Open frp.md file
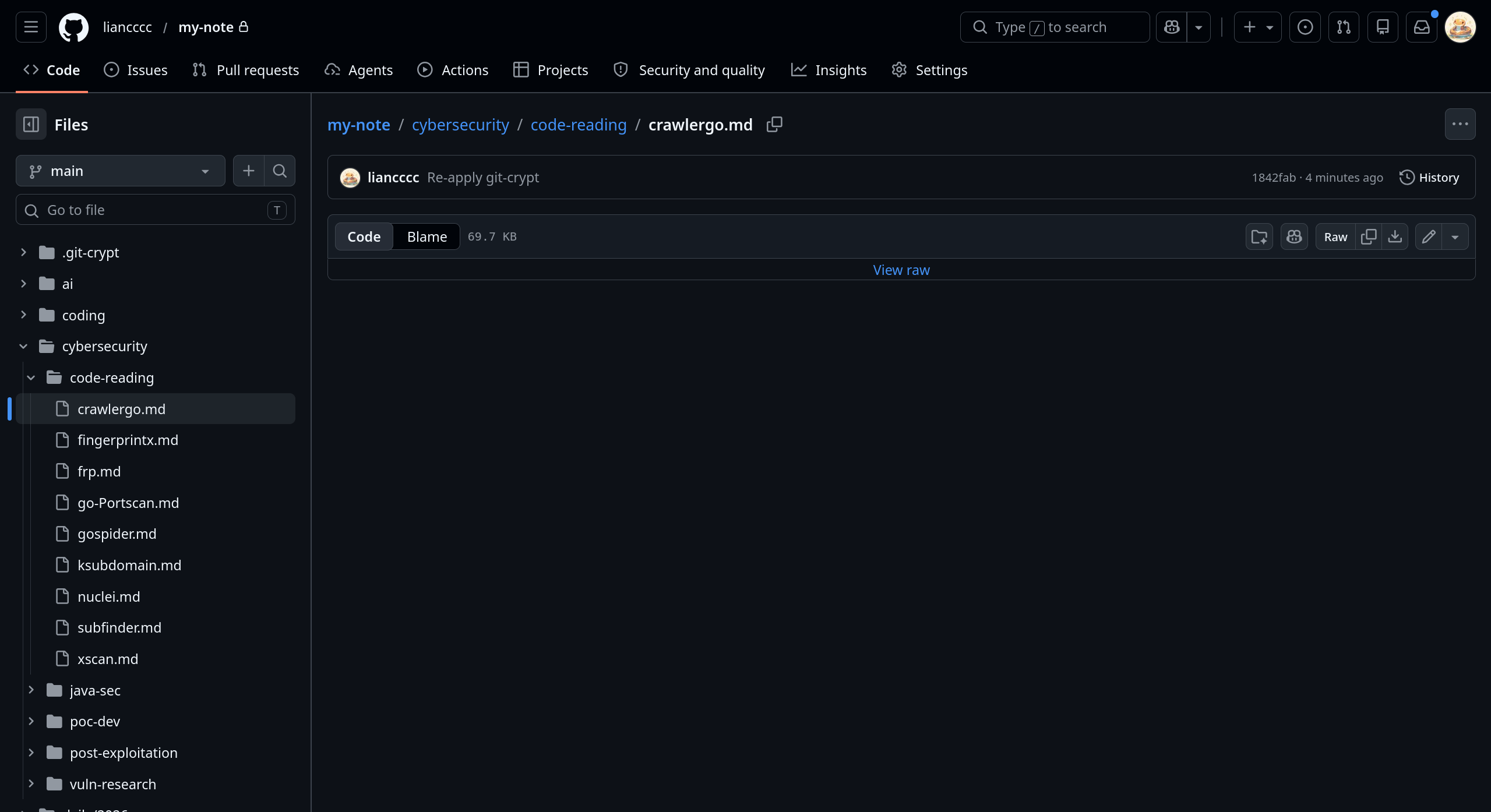1491x812 pixels. click(156, 471)
